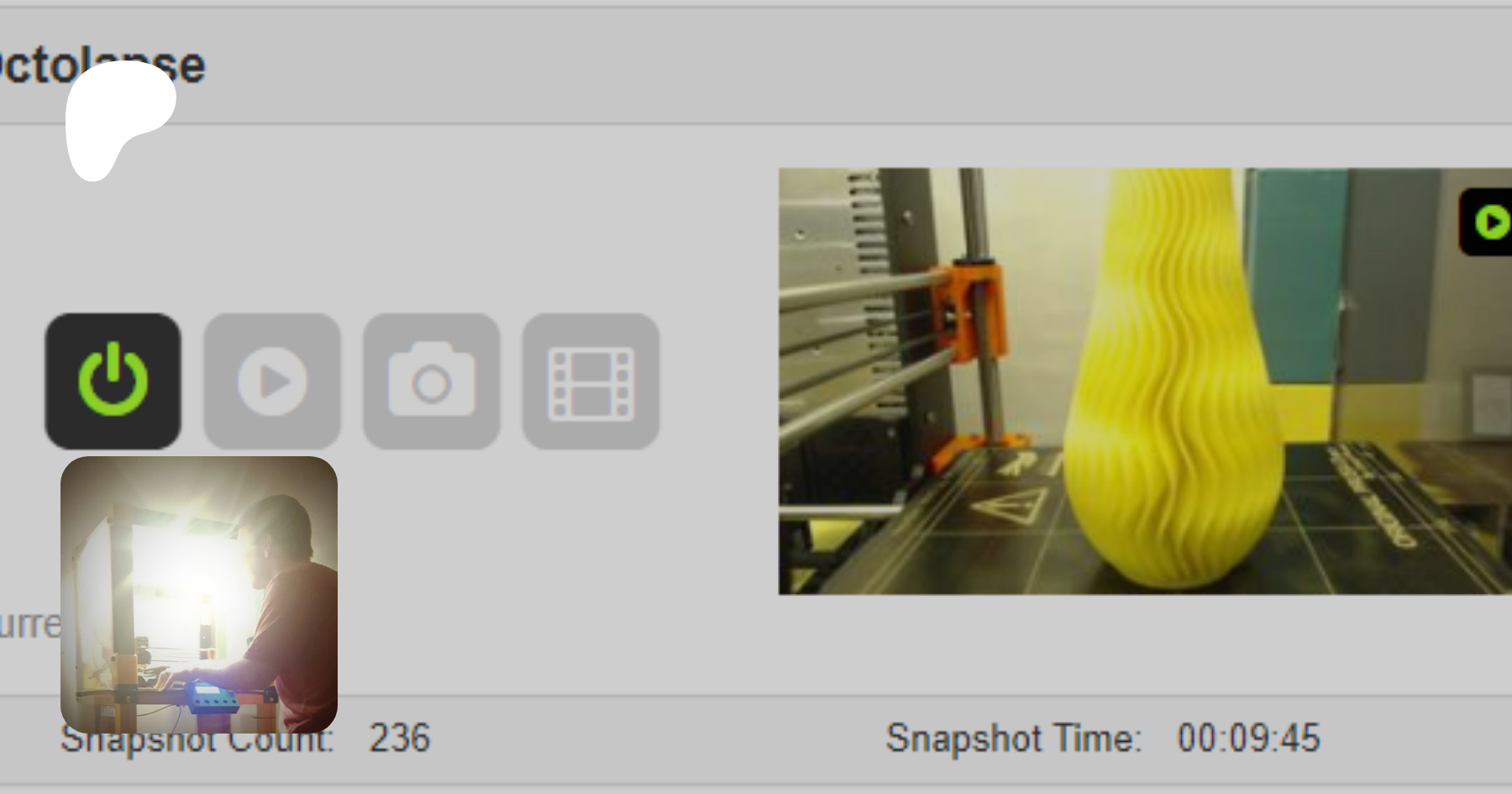Click the orange printer bracket in the preview

(x=974, y=311)
